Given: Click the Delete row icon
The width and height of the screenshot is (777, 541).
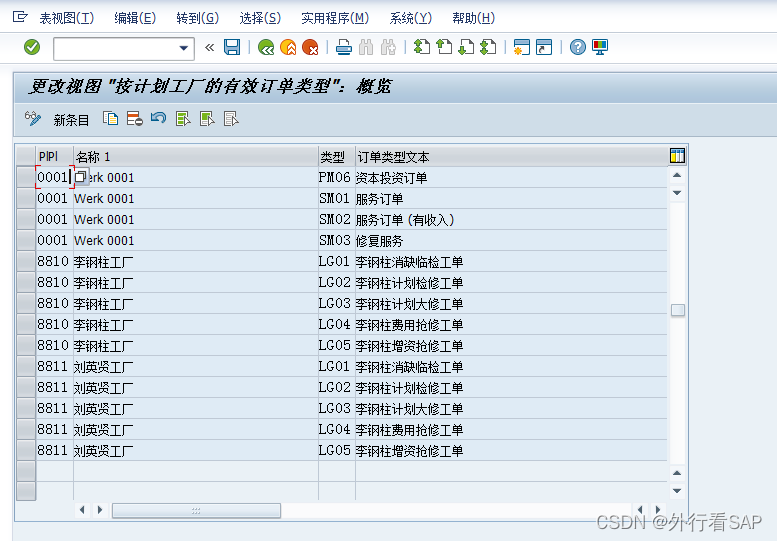Looking at the screenshot, I should coord(134,119).
